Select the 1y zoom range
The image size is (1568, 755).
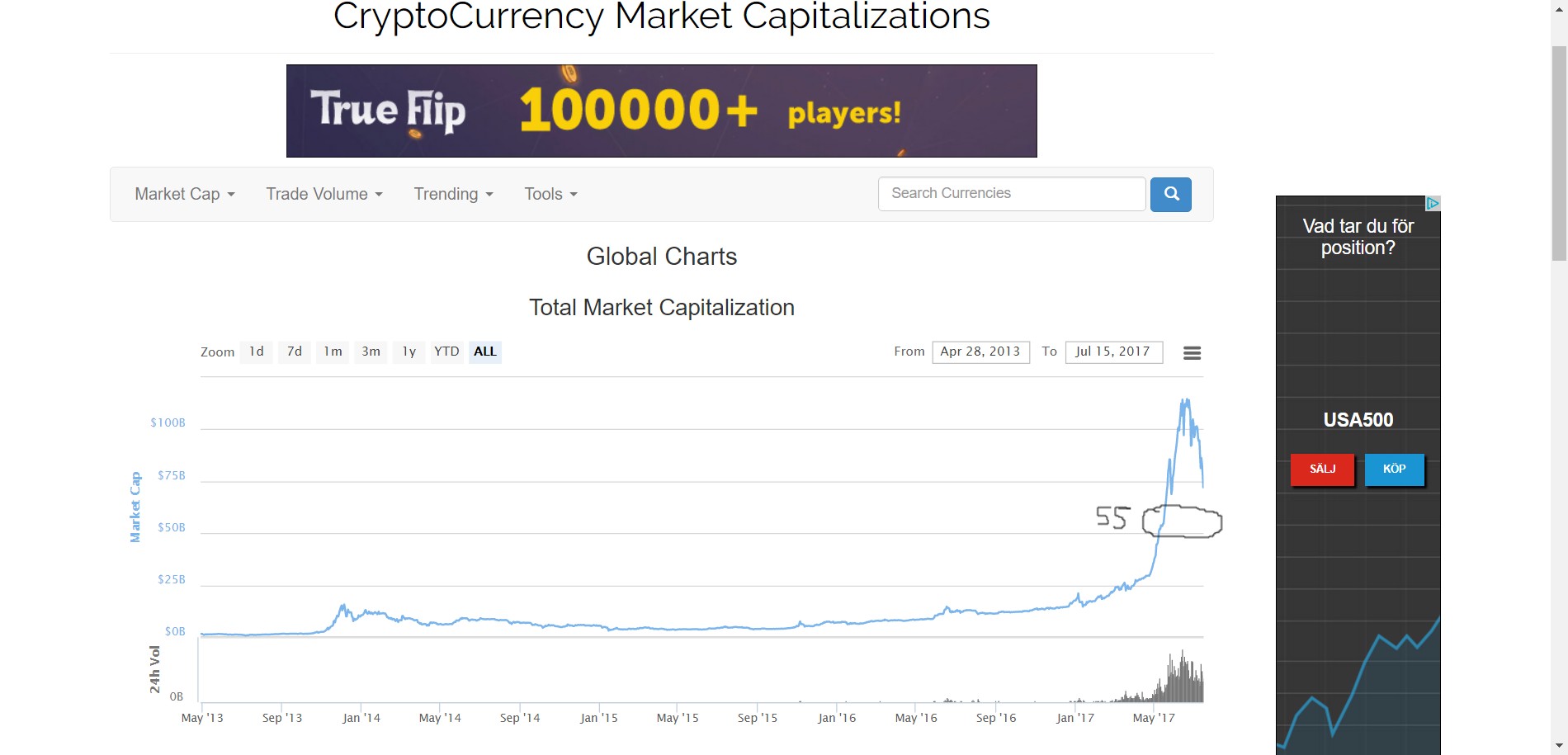point(409,352)
